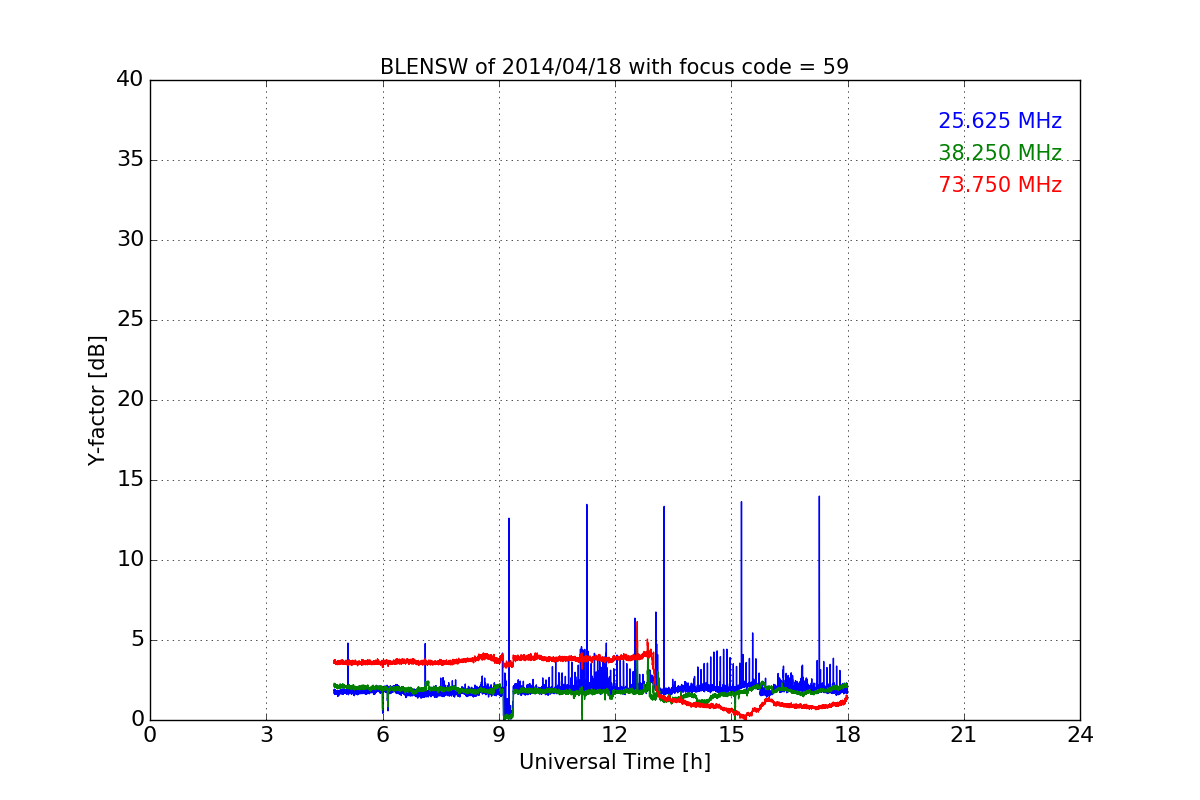Viewport: 1200px width, 800px height.
Task: Select the blue '25.625 MHz' legend label
Action: click(1000, 121)
